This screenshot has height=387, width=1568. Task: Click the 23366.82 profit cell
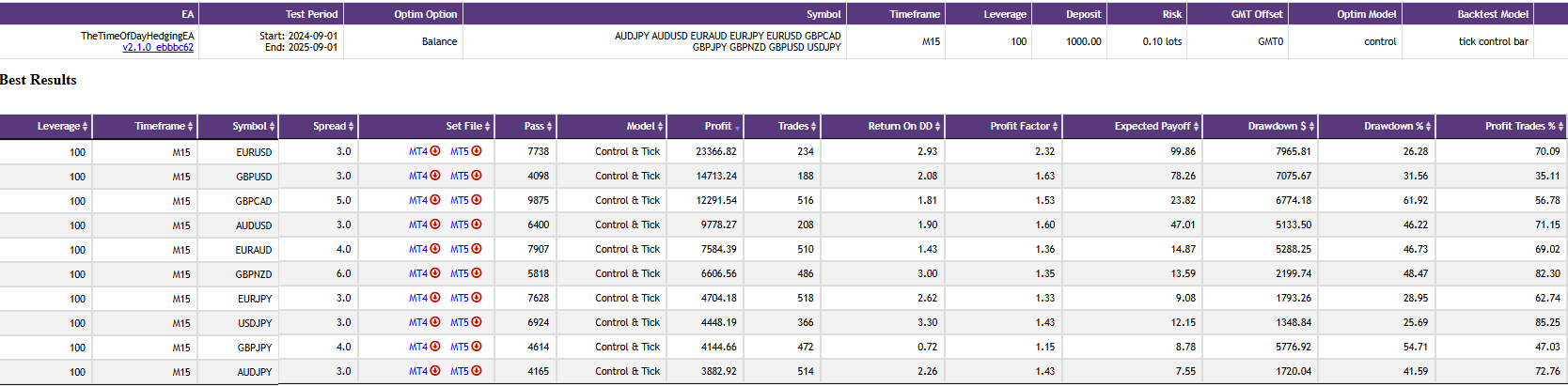click(x=716, y=151)
